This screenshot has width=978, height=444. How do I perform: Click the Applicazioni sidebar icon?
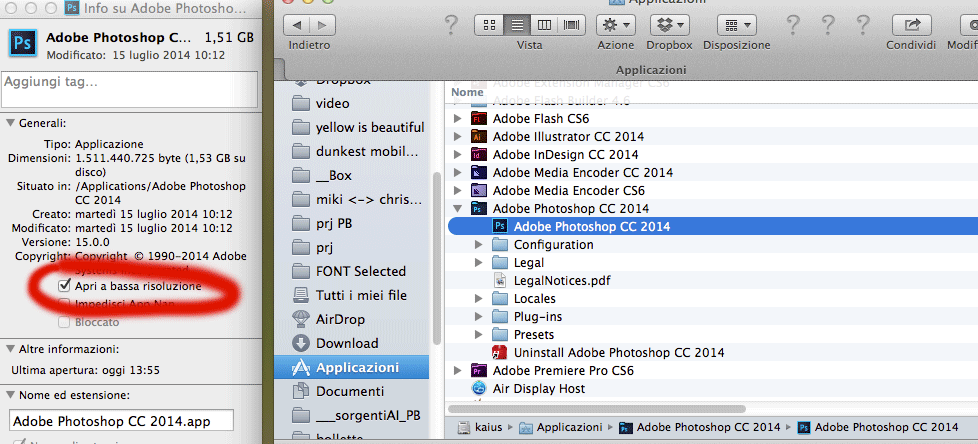pyautogui.click(x=301, y=367)
